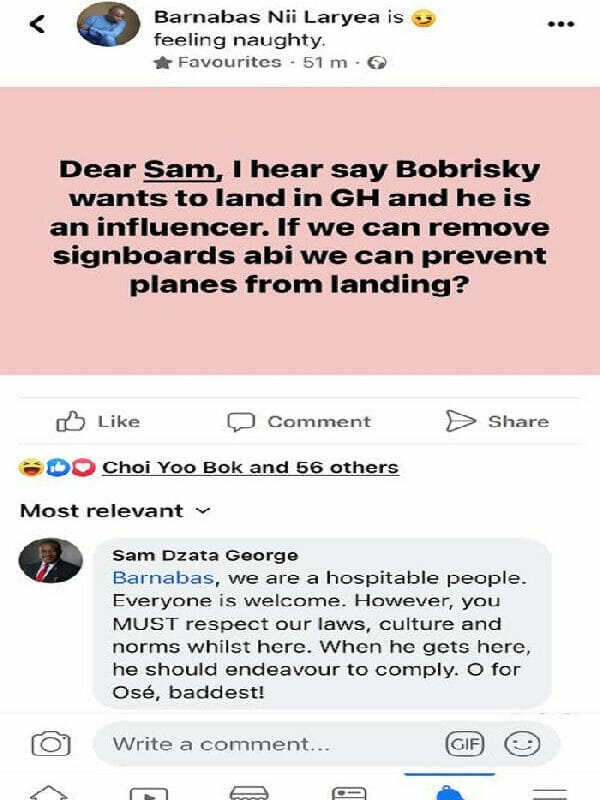Switch to the Video tab
The height and width of the screenshot is (800, 600).
click(x=148, y=793)
